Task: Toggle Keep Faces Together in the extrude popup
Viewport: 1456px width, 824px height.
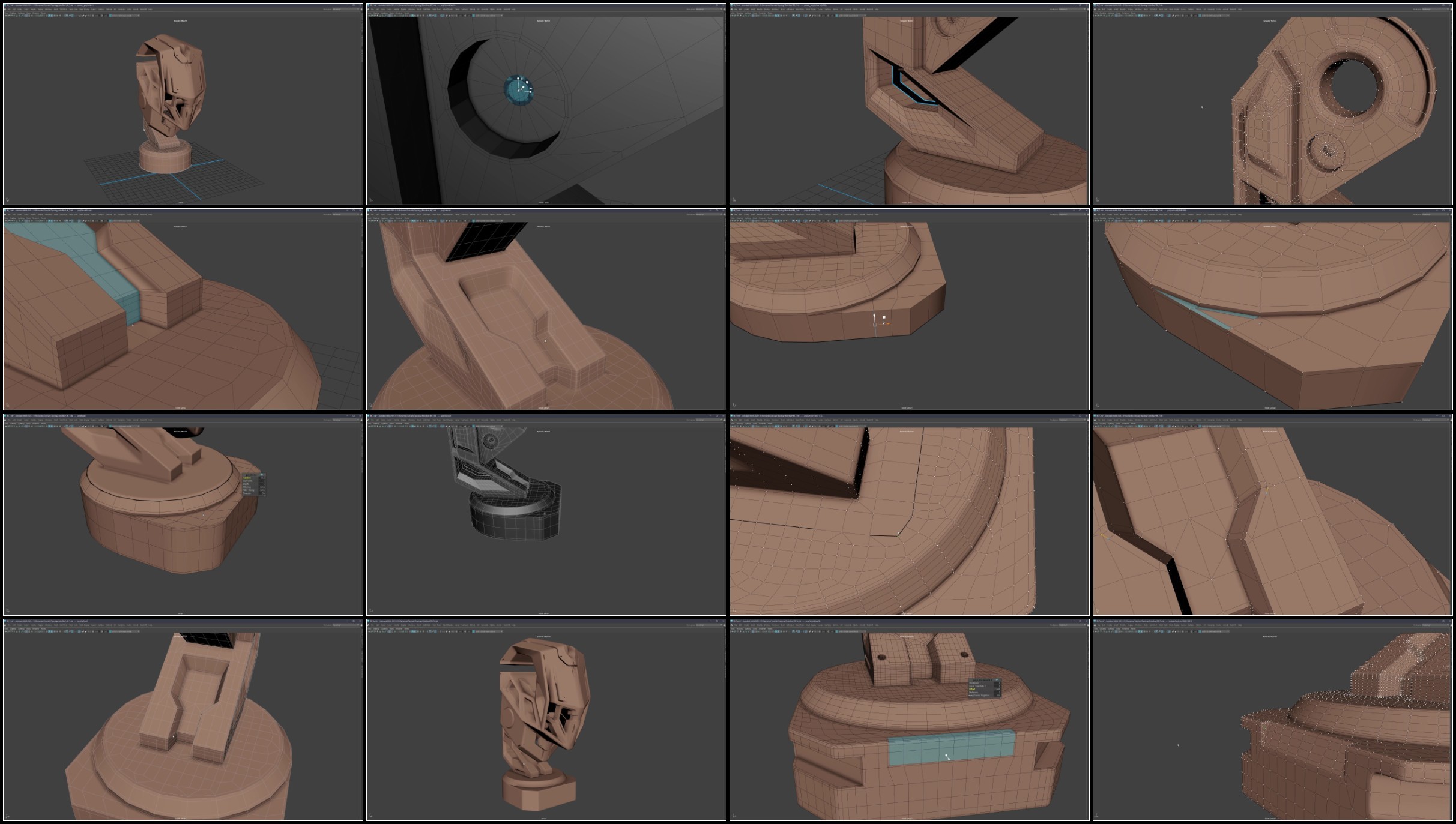Action: coord(985,696)
